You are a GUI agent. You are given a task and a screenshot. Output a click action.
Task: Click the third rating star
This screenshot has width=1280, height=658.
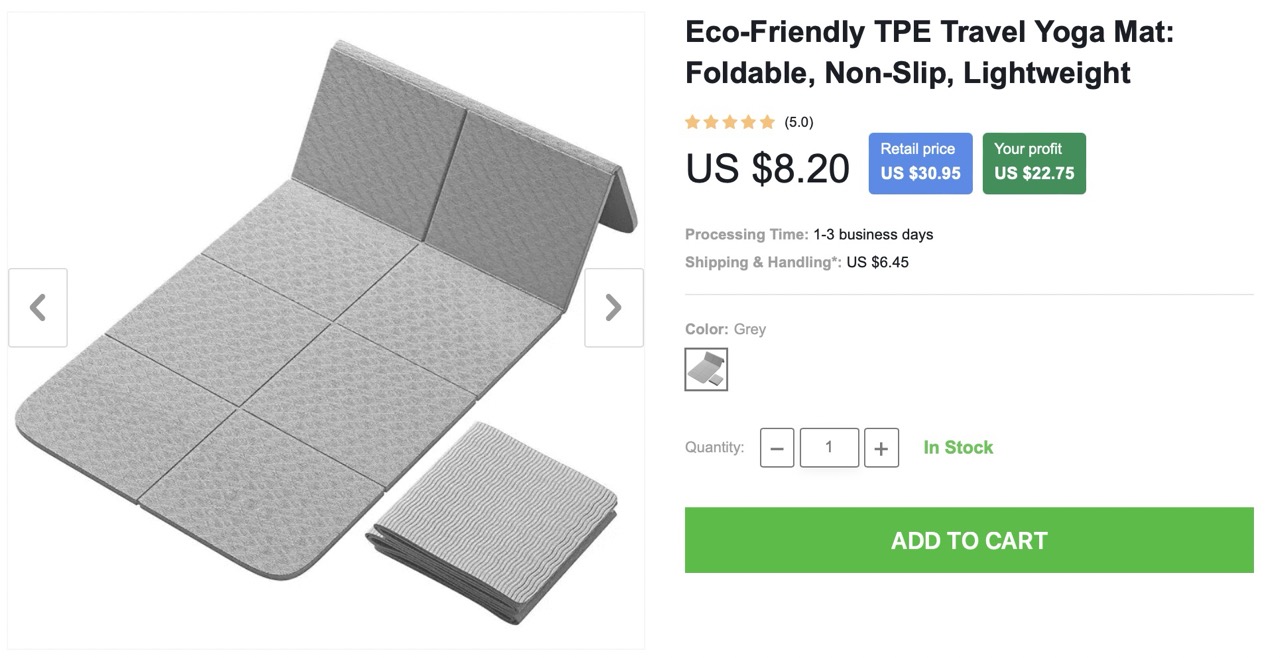click(x=730, y=122)
